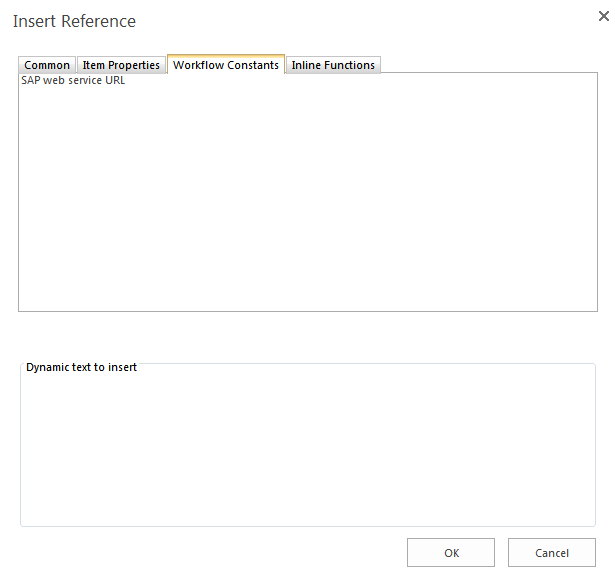
Task: Click inside the Dynamic text to insert box
Action: point(307,450)
